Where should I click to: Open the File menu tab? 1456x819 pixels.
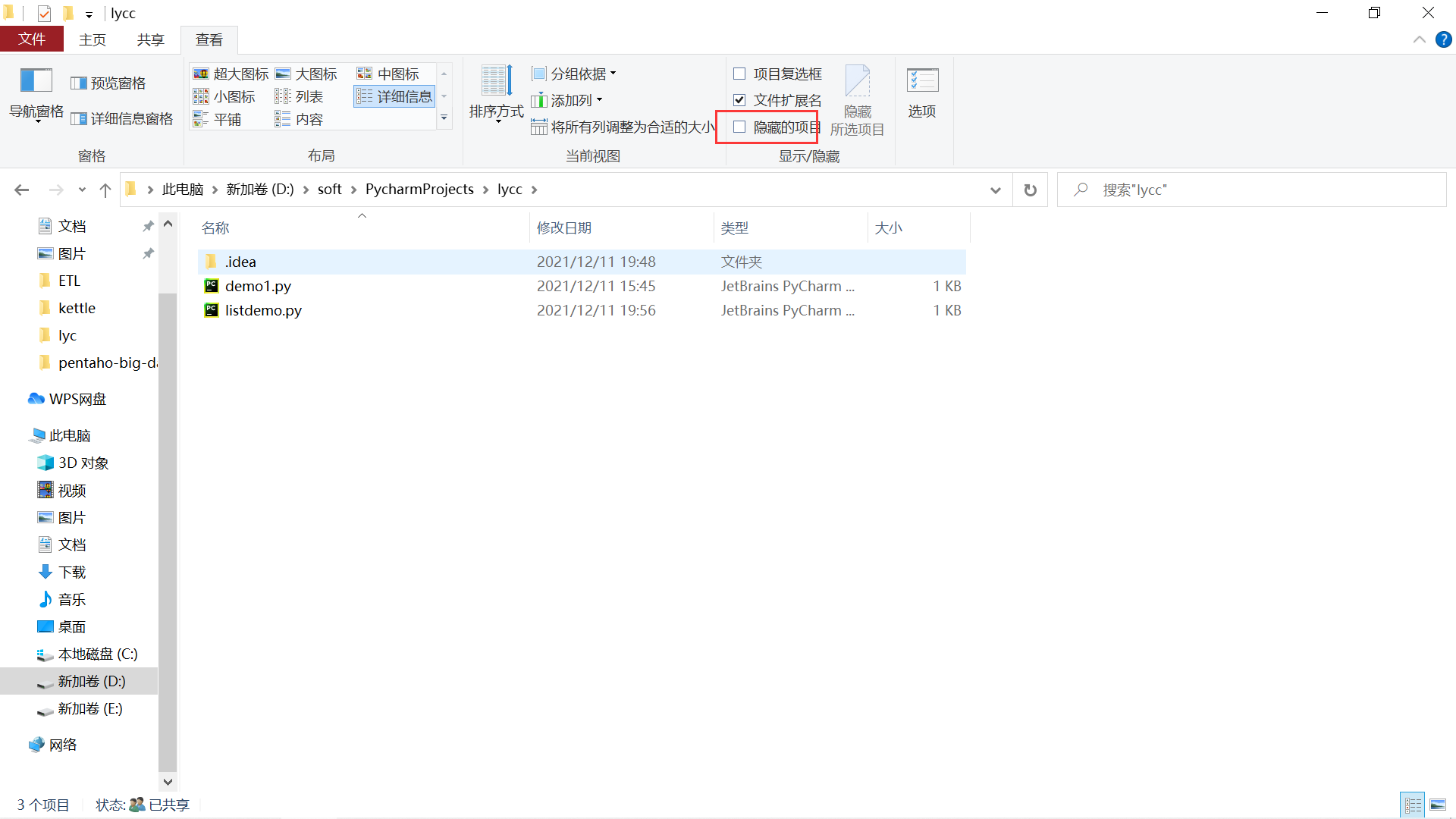[32, 39]
